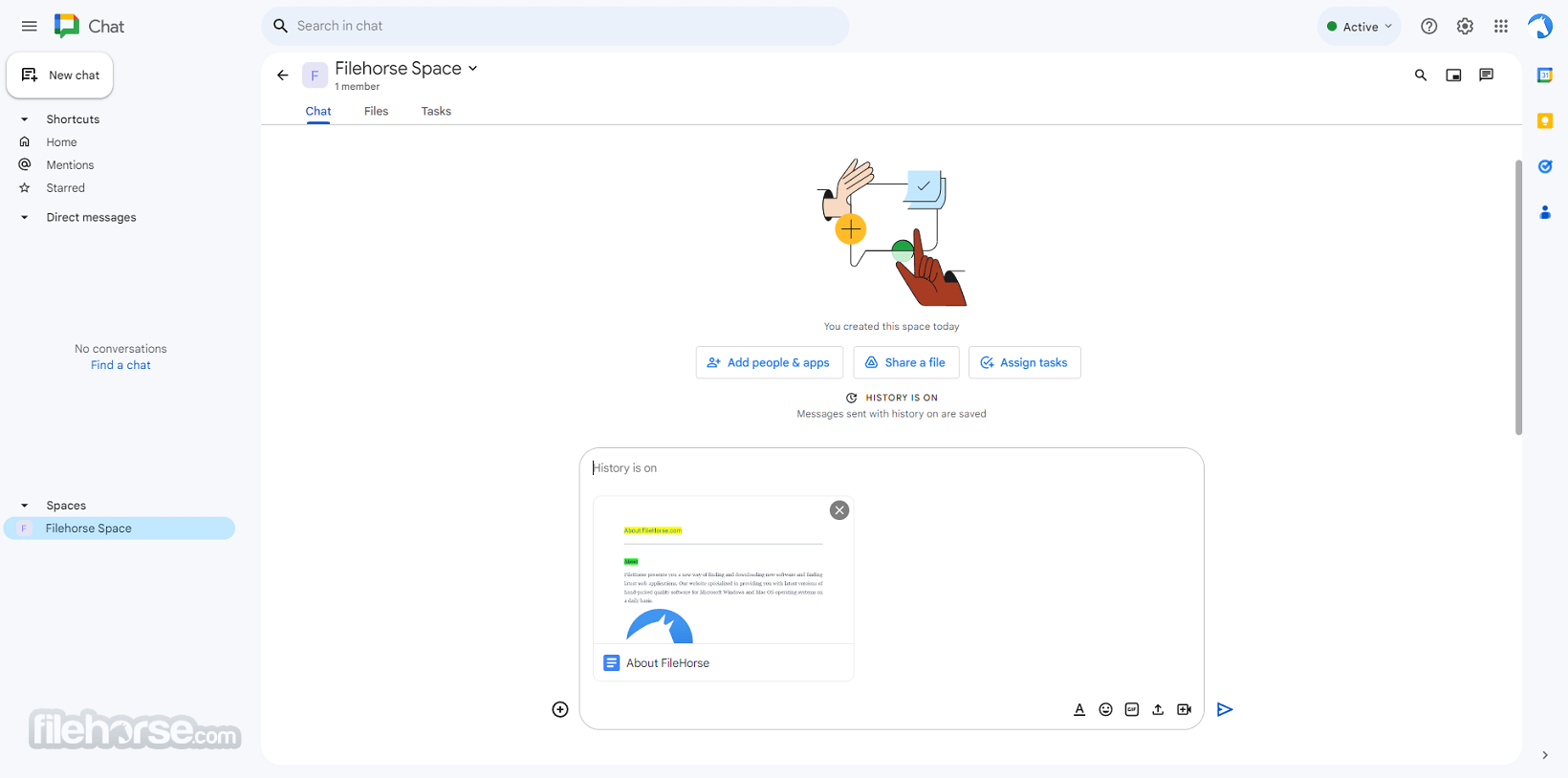Click Assign tasks button
The height and width of the screenshot is (778, 1568).
pos(1024,362)
